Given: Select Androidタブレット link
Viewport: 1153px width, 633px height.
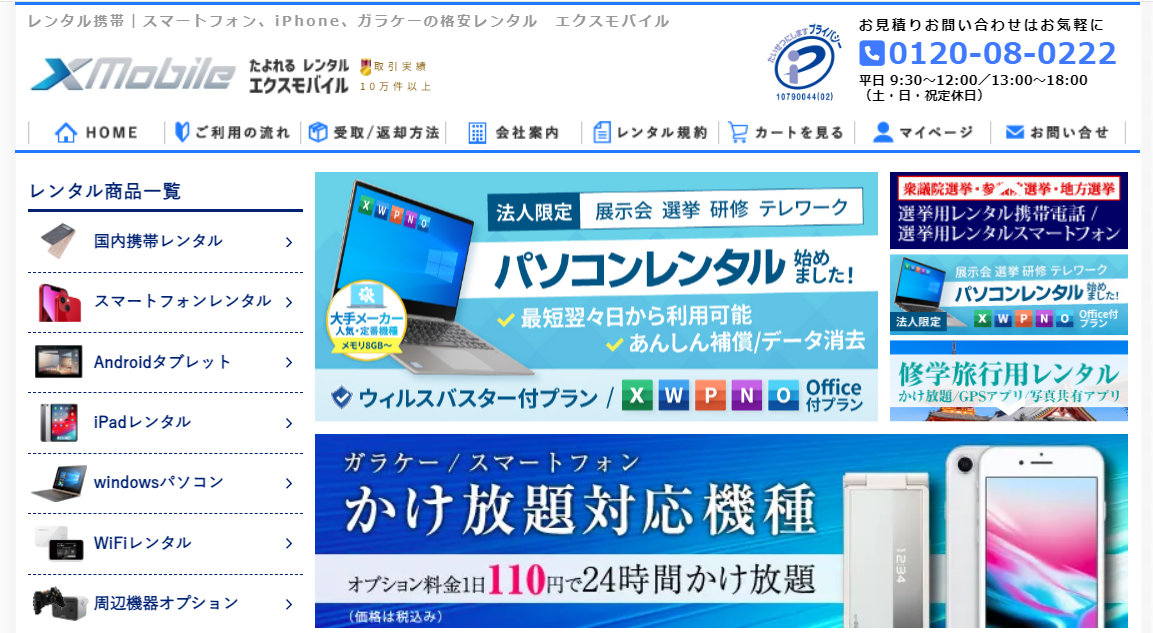Looking at the screenshot, I should [x=162, y=362].
